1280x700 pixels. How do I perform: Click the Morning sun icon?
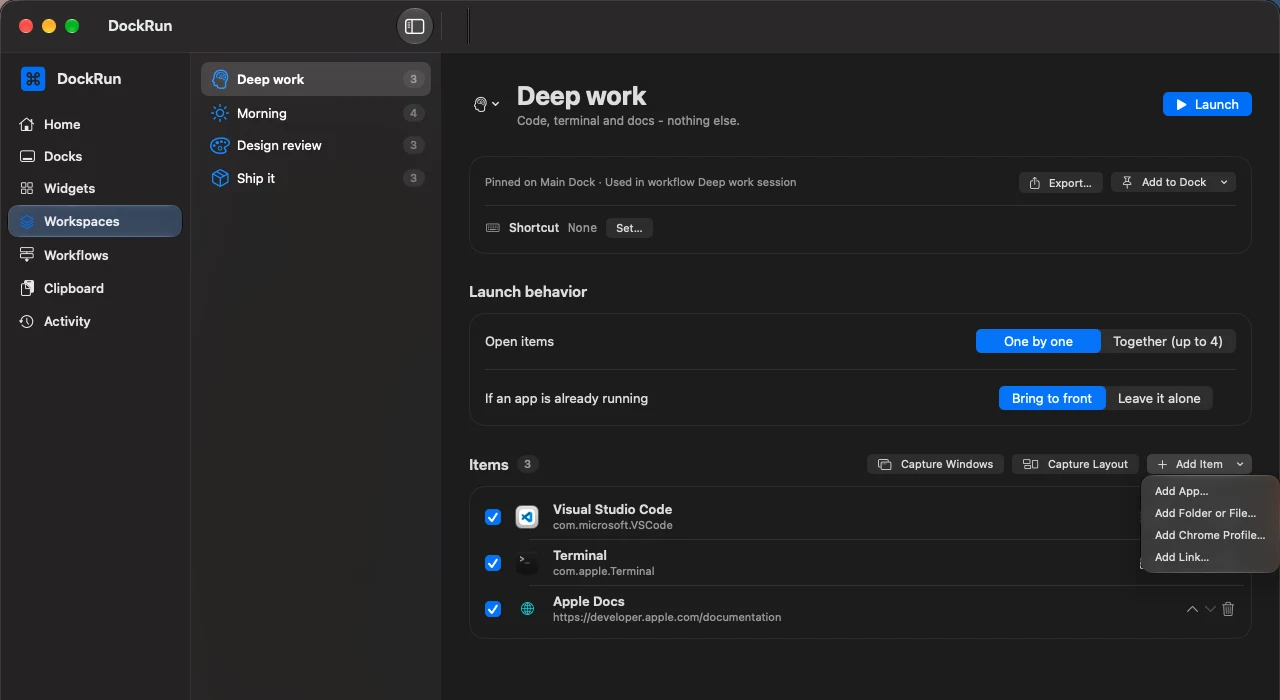(220, 113)
